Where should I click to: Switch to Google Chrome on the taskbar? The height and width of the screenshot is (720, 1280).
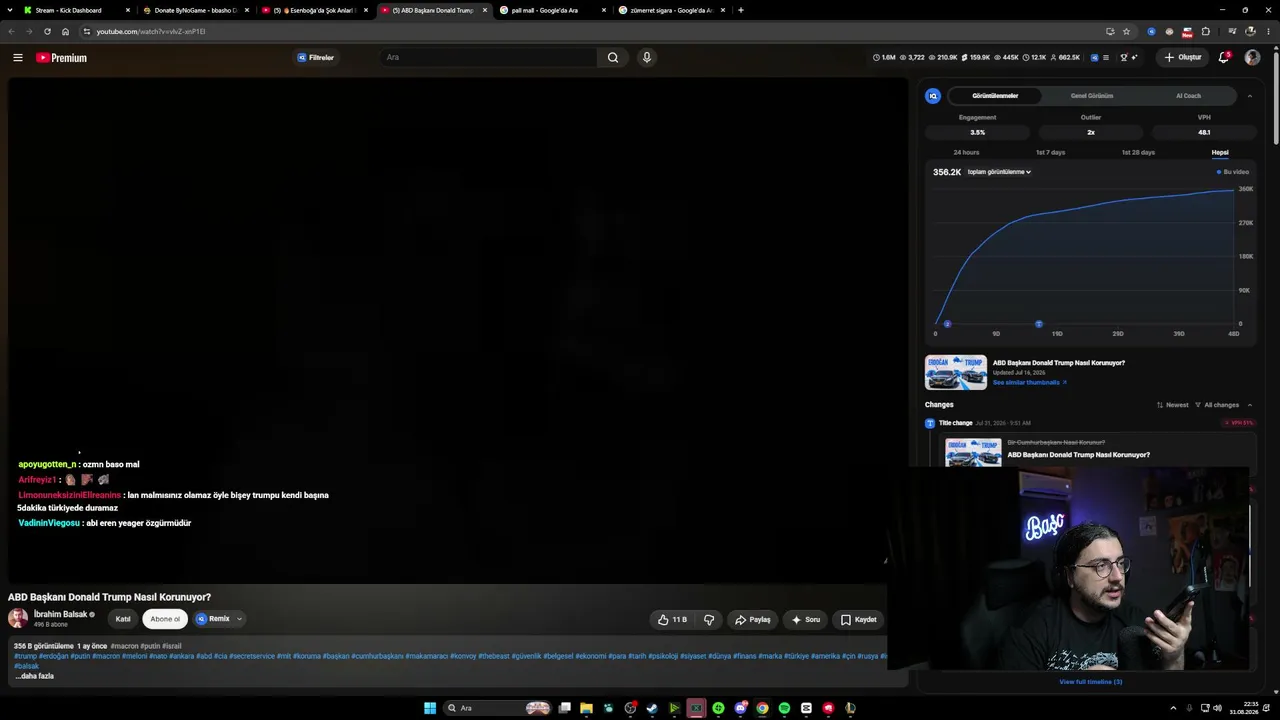(x=762, y=708)
